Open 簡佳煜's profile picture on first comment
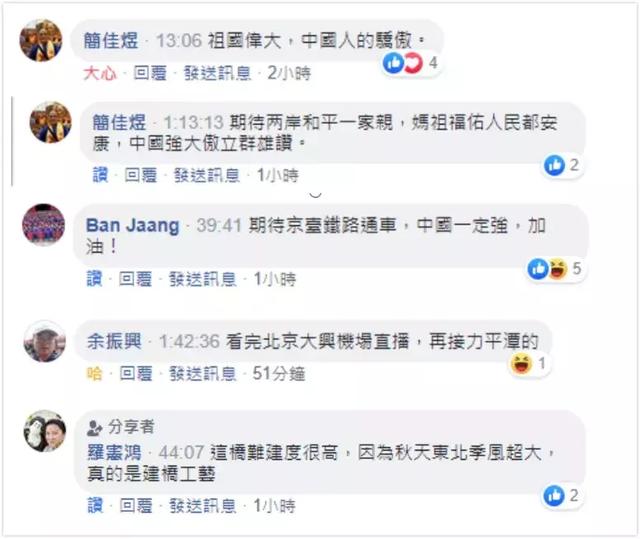640x539 pixels. point(41,40)
